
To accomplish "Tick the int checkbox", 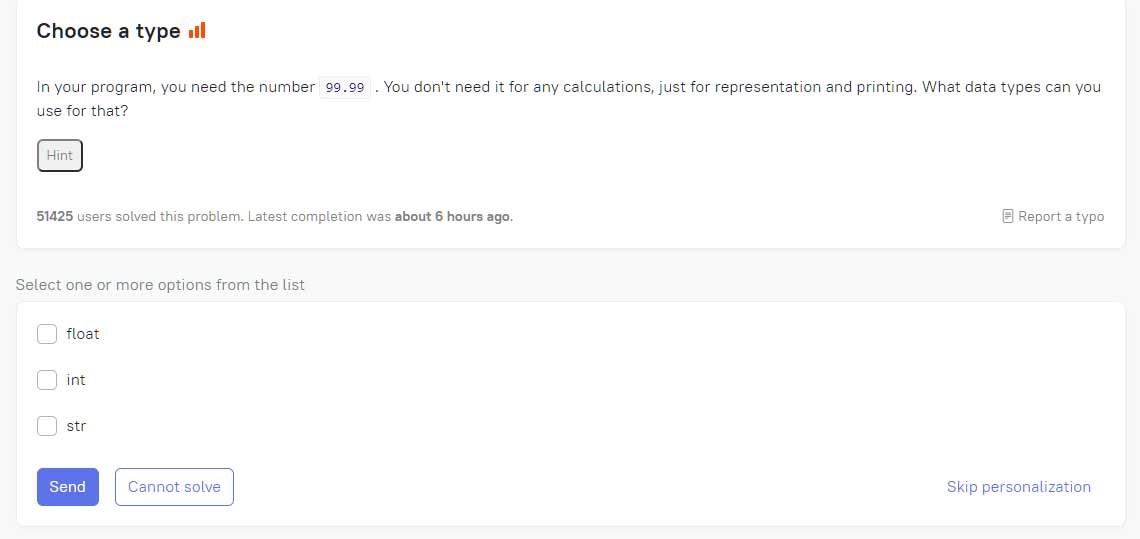I will click(x=47, y=380).
